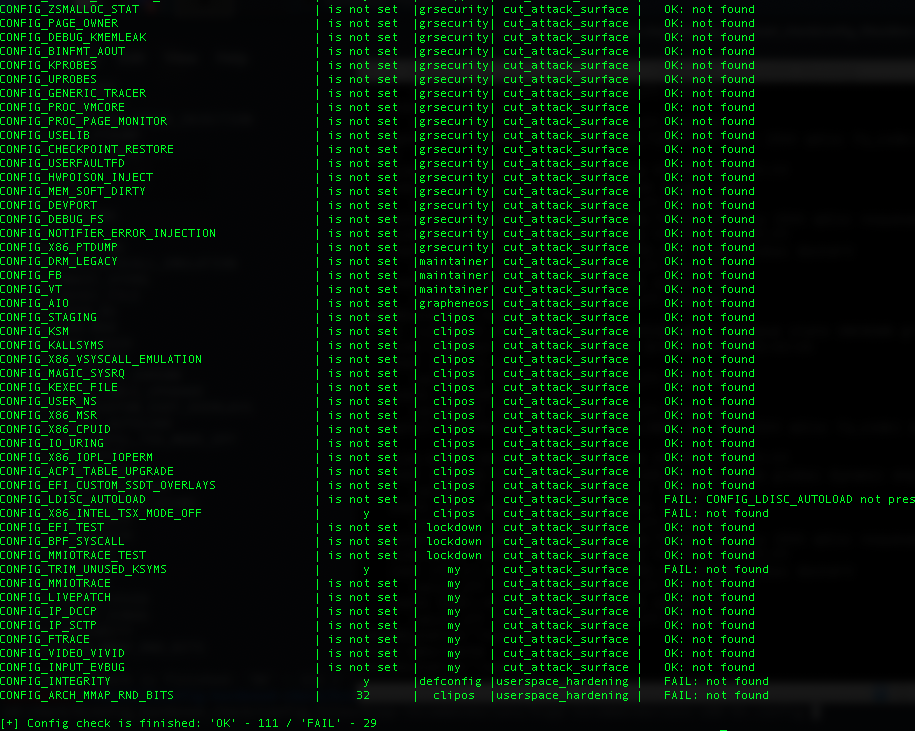
Task: Click on CONFIG_NOTIFIER_ERROR_INJECTION option name
Action: pos(108,233)
